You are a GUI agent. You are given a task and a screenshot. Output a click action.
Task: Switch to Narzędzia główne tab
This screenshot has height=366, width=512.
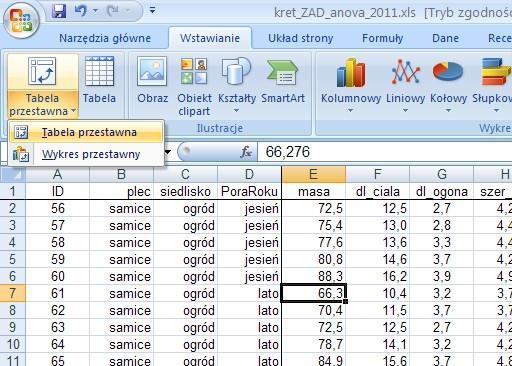tap(105, 38)
